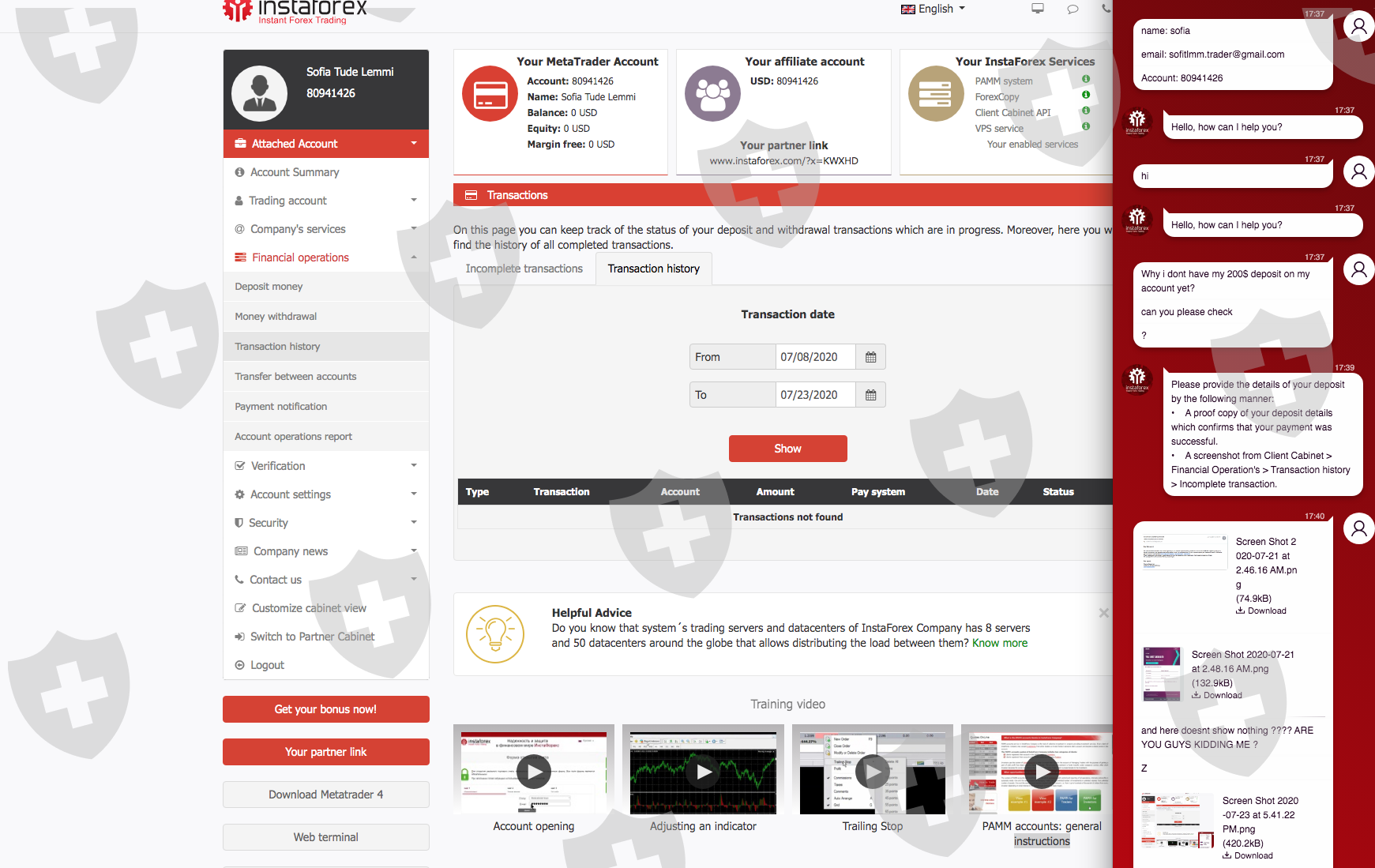Click the Download Metatrader 4 button
Screen dimensions: 1375x868
[326, 795]
